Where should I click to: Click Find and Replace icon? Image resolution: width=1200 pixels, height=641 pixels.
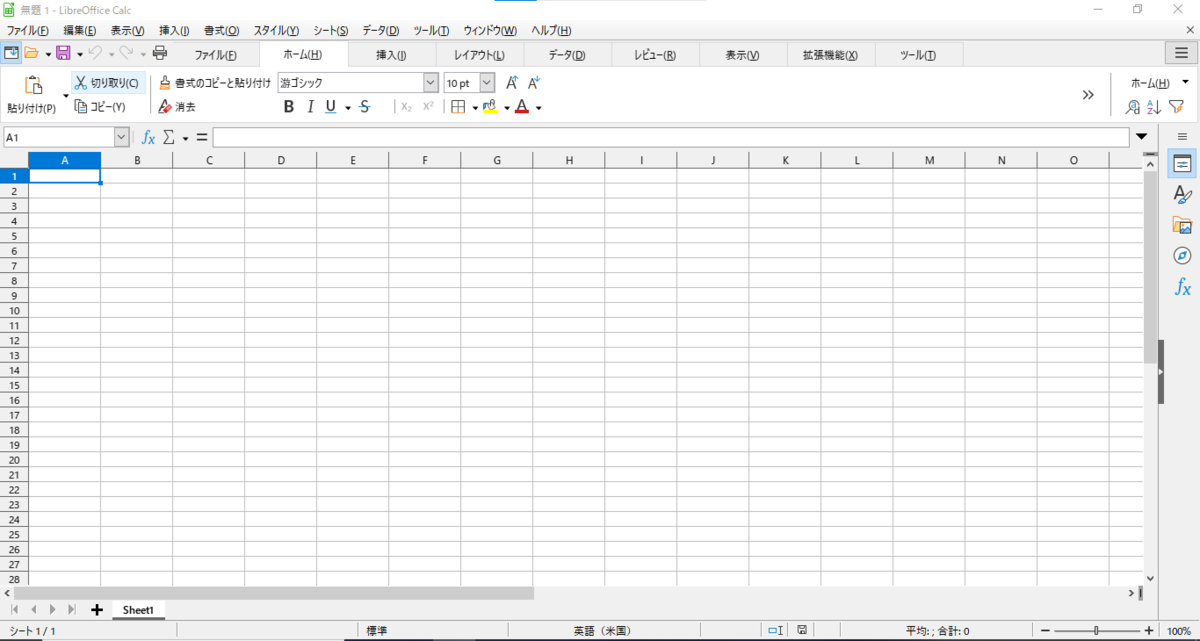[x=1133, y=107]
